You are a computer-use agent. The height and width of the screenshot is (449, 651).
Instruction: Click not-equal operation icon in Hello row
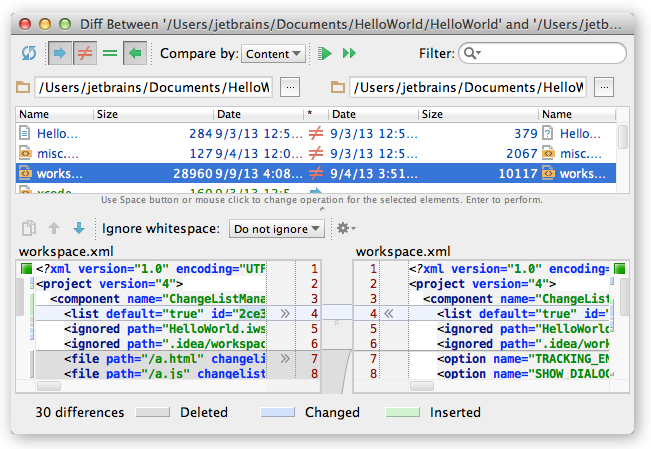tap(316, 133)
